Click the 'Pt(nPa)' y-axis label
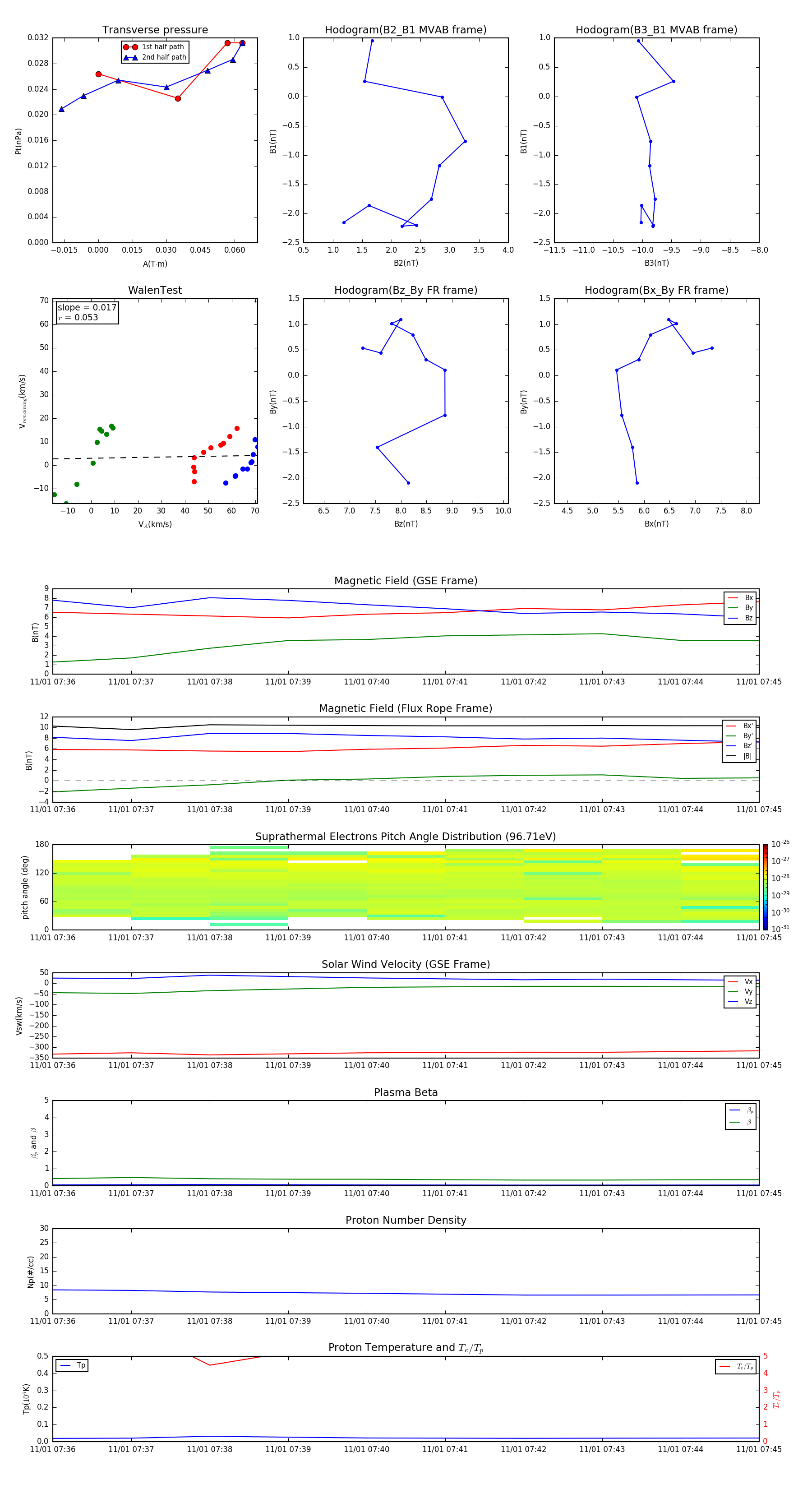The image size is (812, 1489). click(x=18, y=141)
